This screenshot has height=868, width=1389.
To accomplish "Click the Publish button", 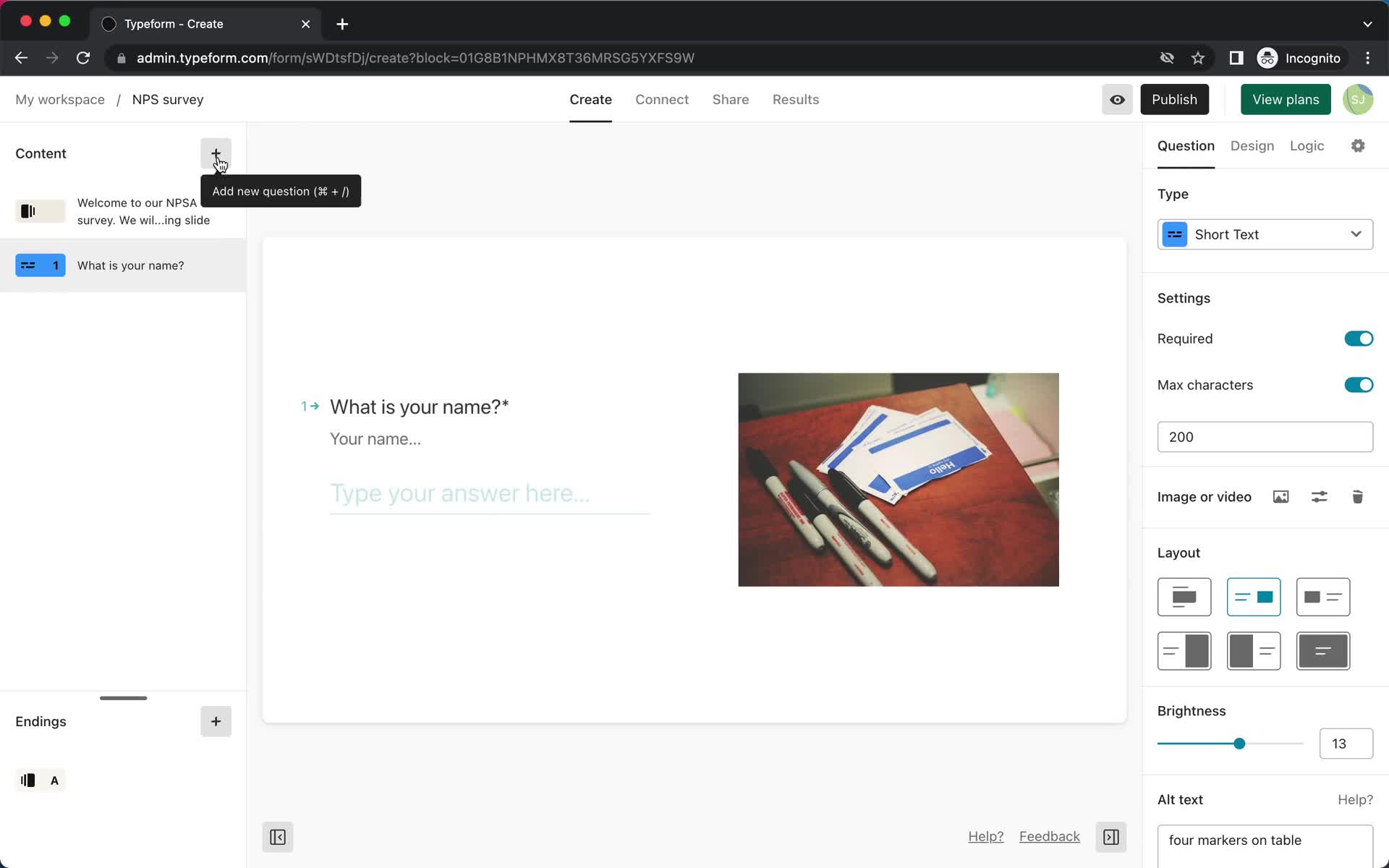I will click(x=1174, y=99).
